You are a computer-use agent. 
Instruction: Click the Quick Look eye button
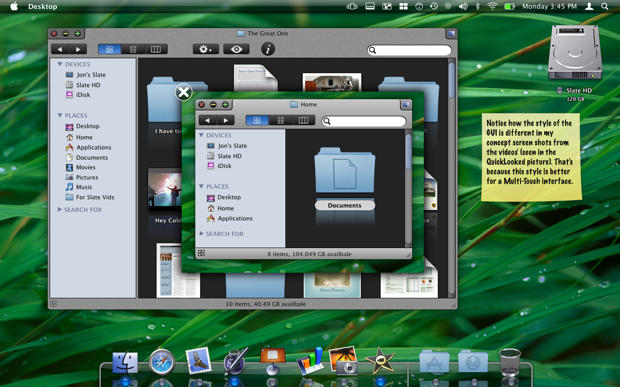tap(236, 49)
